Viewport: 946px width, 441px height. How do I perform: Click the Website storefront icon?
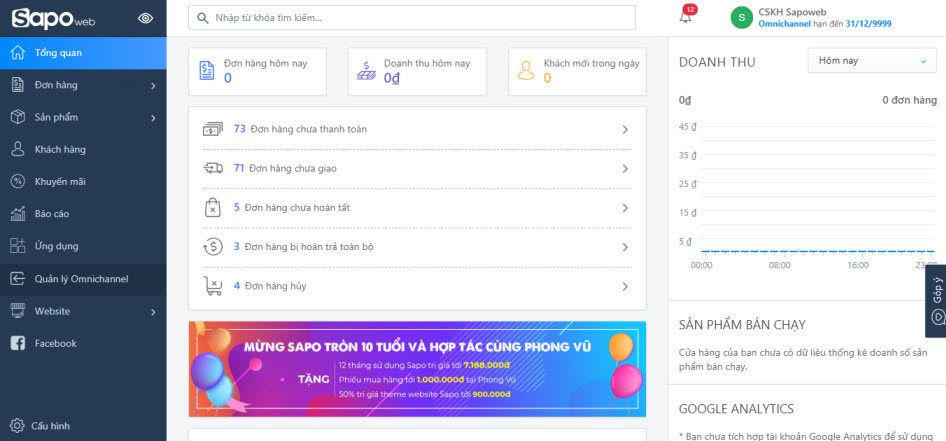point(18,311)
